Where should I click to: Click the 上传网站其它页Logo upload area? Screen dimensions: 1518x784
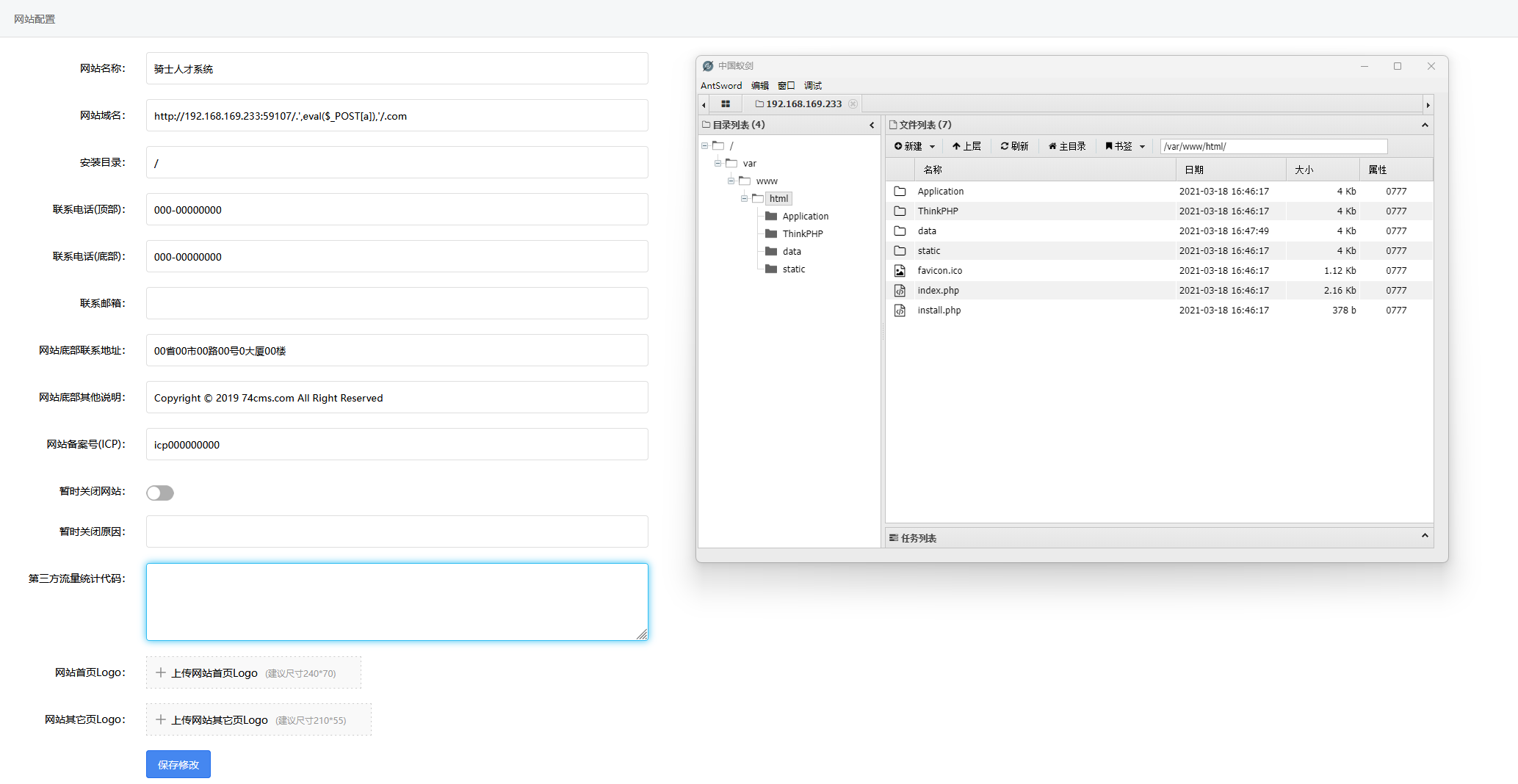coord(259,719)
